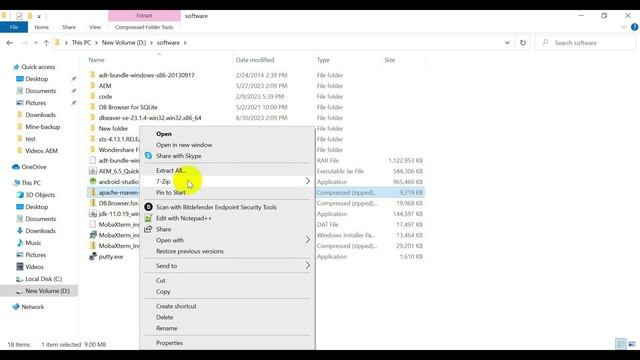The height and width of the screenshot is (360, 640).
Task: Open the File tab
Action: (x=14, y=27)
